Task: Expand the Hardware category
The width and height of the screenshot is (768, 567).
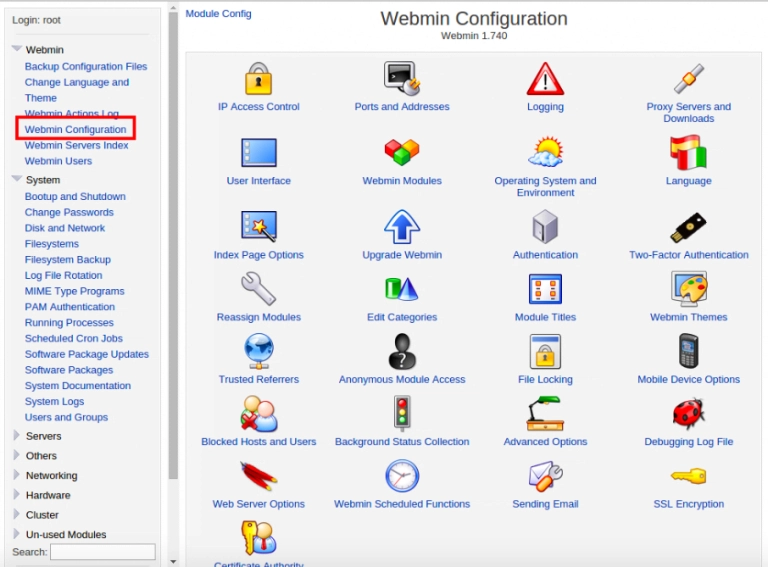Action: pos(16,494)
